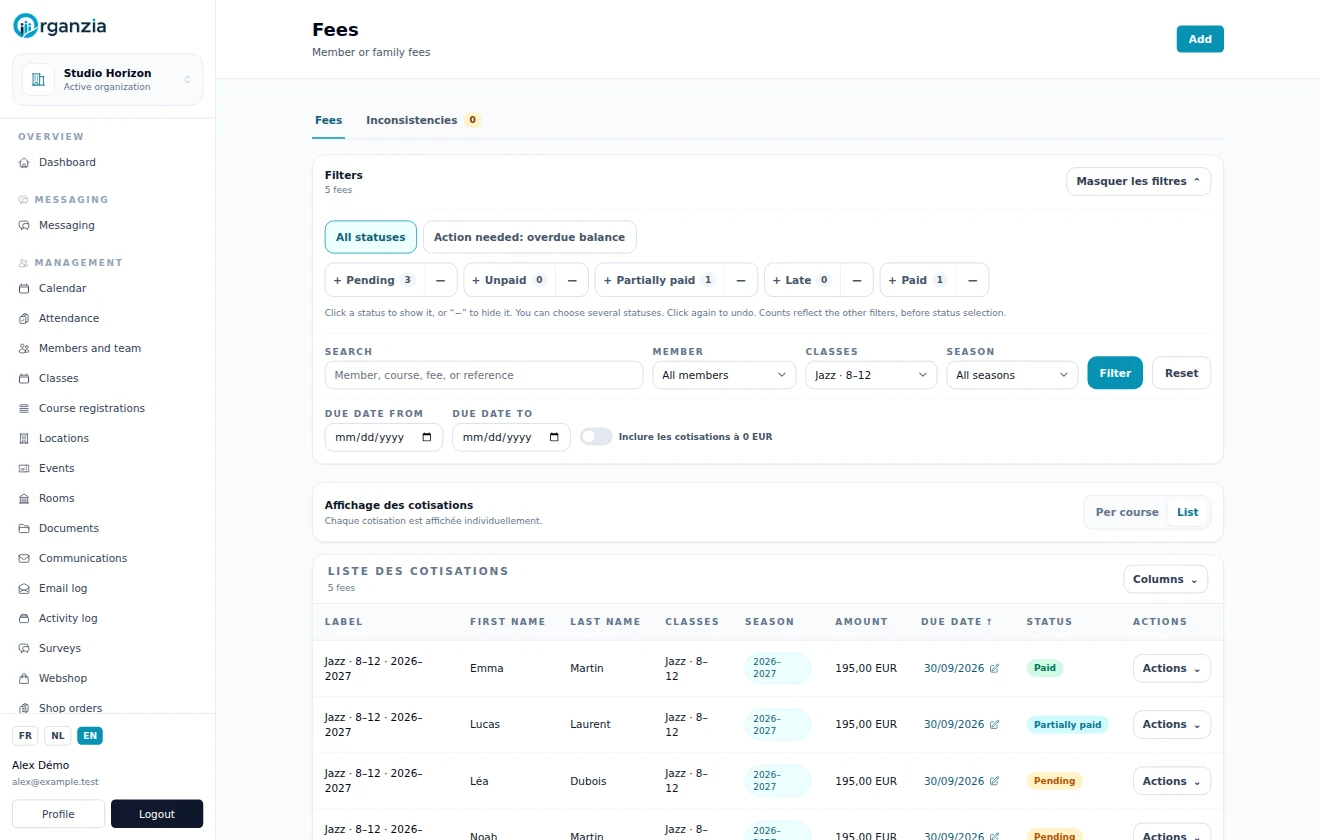Click the Communications envelope icon
Viewport: 1320px width, 840px height.
pyautogui.click(x=24, y=558)
